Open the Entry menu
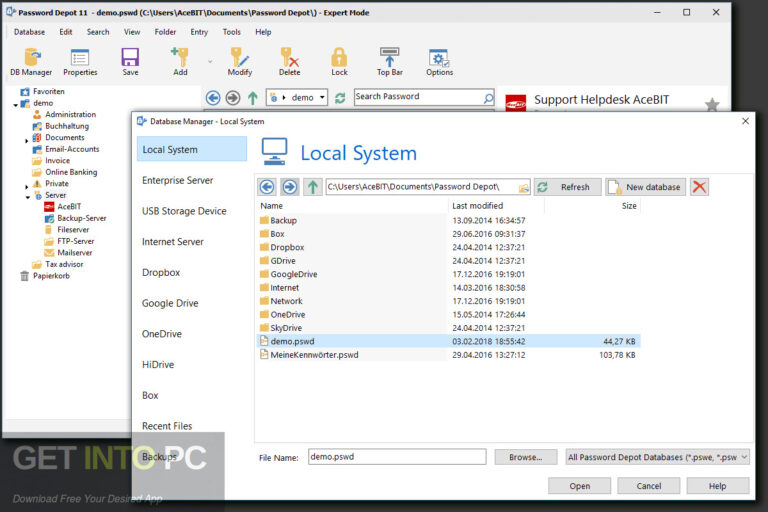The width and height of the screenshot is (768, 512). (199, 32)
